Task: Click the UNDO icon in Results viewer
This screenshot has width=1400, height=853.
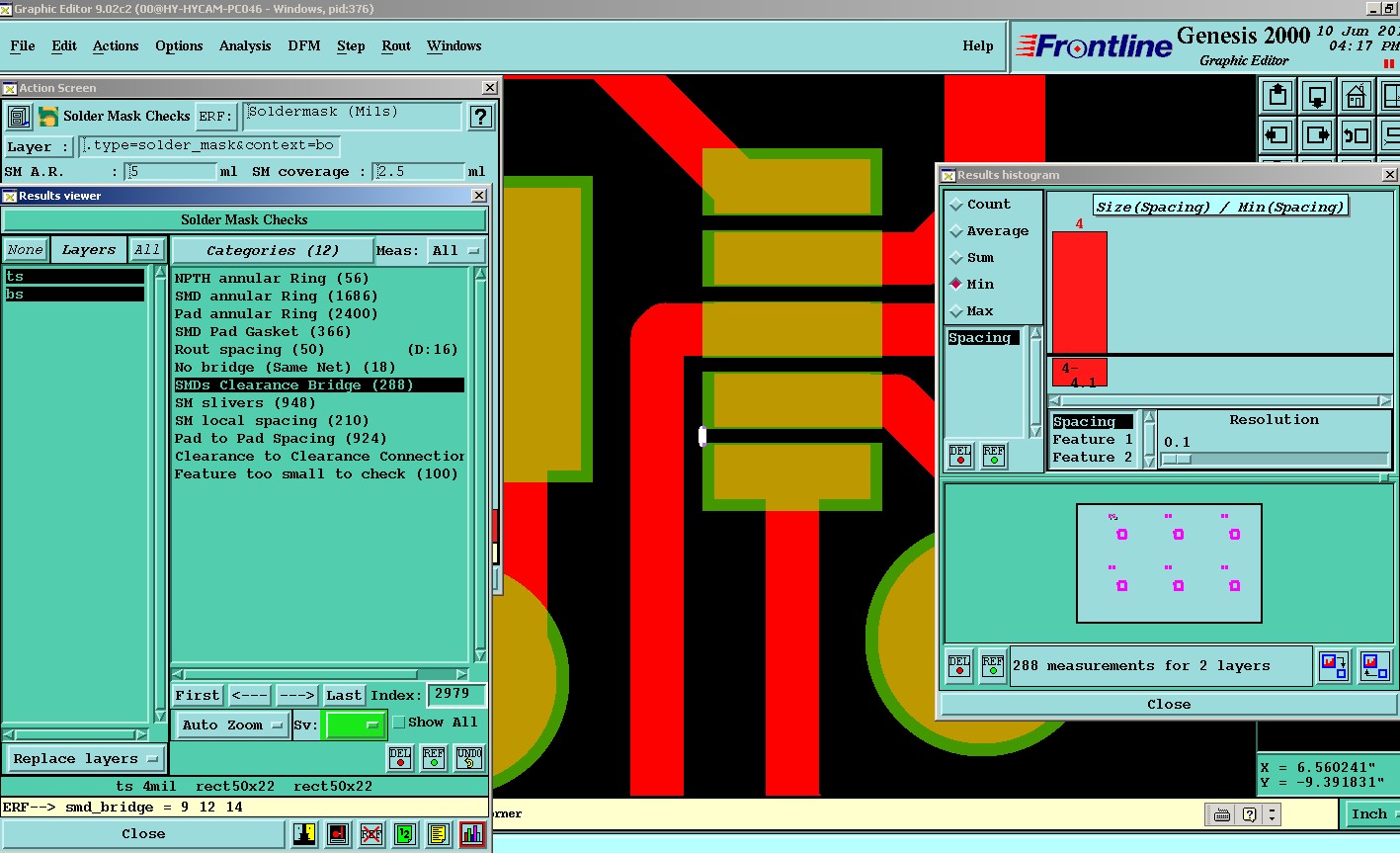Action: pos(469,758)
